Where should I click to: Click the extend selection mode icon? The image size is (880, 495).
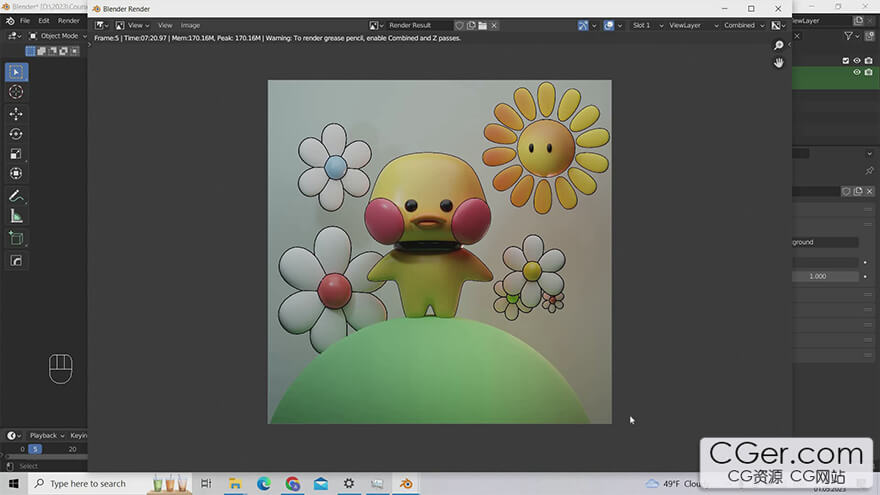[42, 51]
